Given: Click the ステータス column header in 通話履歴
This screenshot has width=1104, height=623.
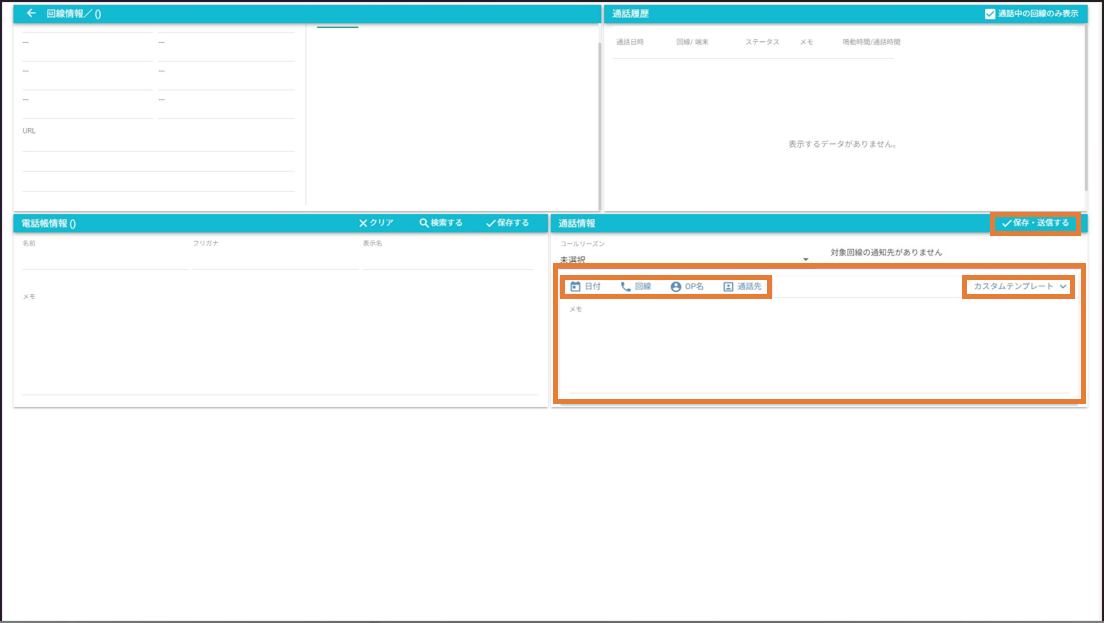Looking at the screenshot, I should 762,42.
